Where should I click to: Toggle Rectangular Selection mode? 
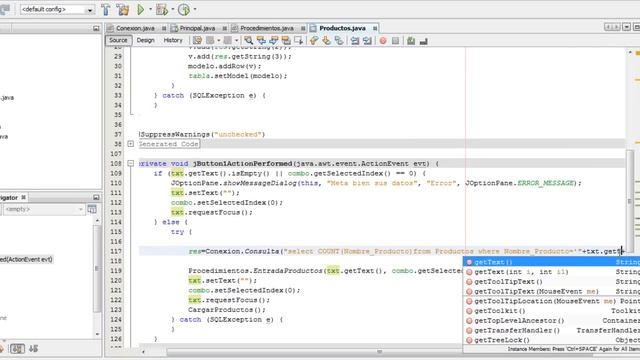(299, 40)
